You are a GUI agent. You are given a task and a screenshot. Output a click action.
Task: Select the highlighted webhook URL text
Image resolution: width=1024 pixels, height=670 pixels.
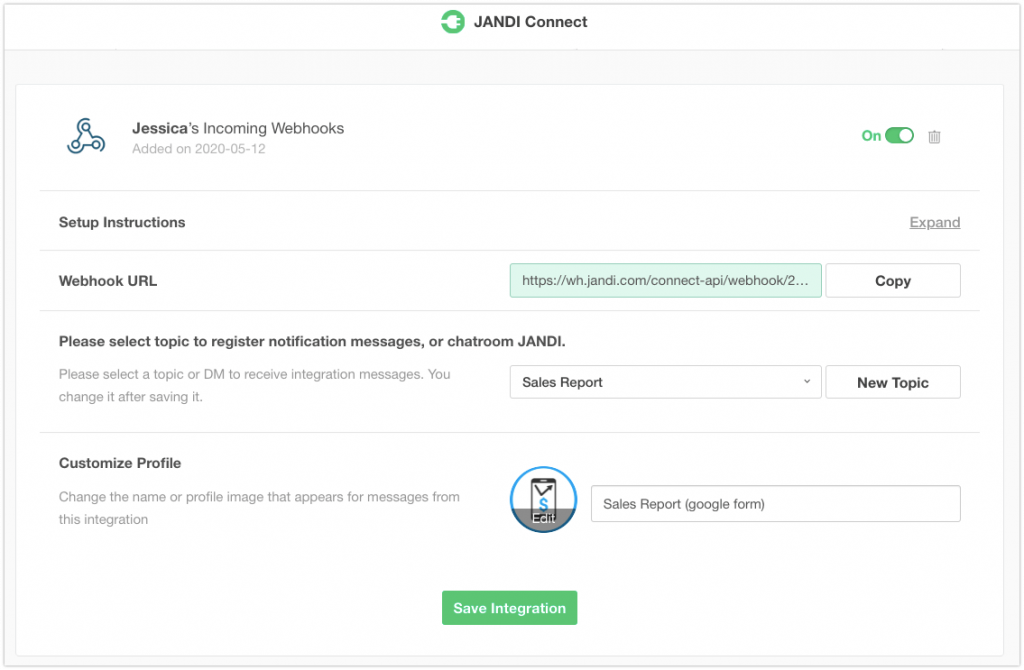tap(665, 281)
